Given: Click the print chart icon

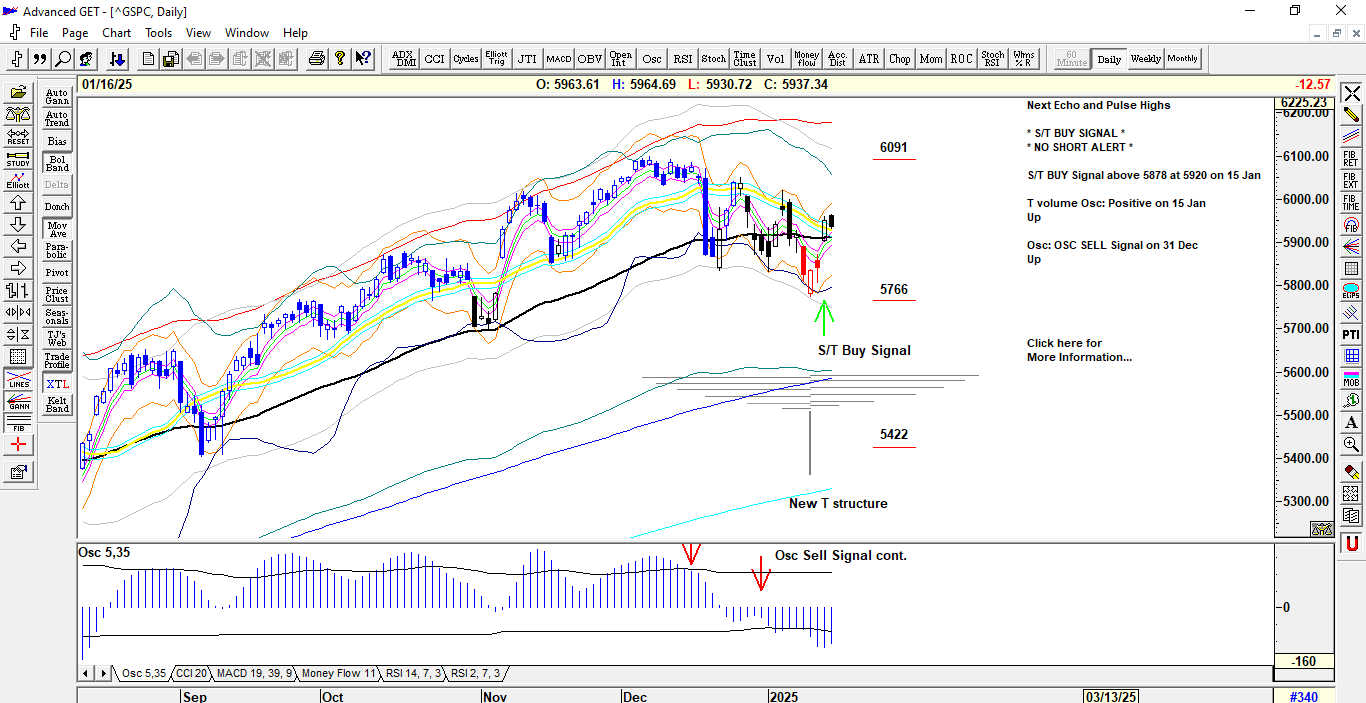Looking at the screenshot, I should 317,59.
